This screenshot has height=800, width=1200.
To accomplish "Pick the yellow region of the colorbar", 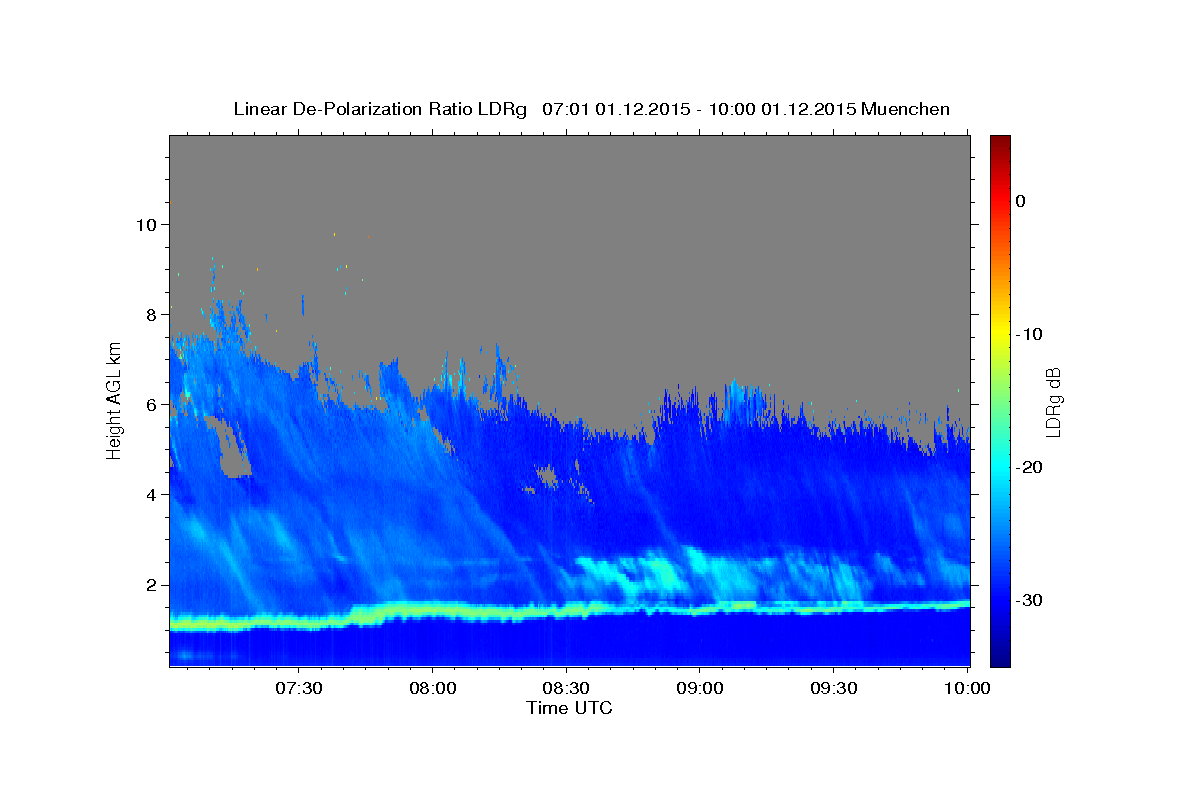I will pyautogui.click(x=1000, y=334).
